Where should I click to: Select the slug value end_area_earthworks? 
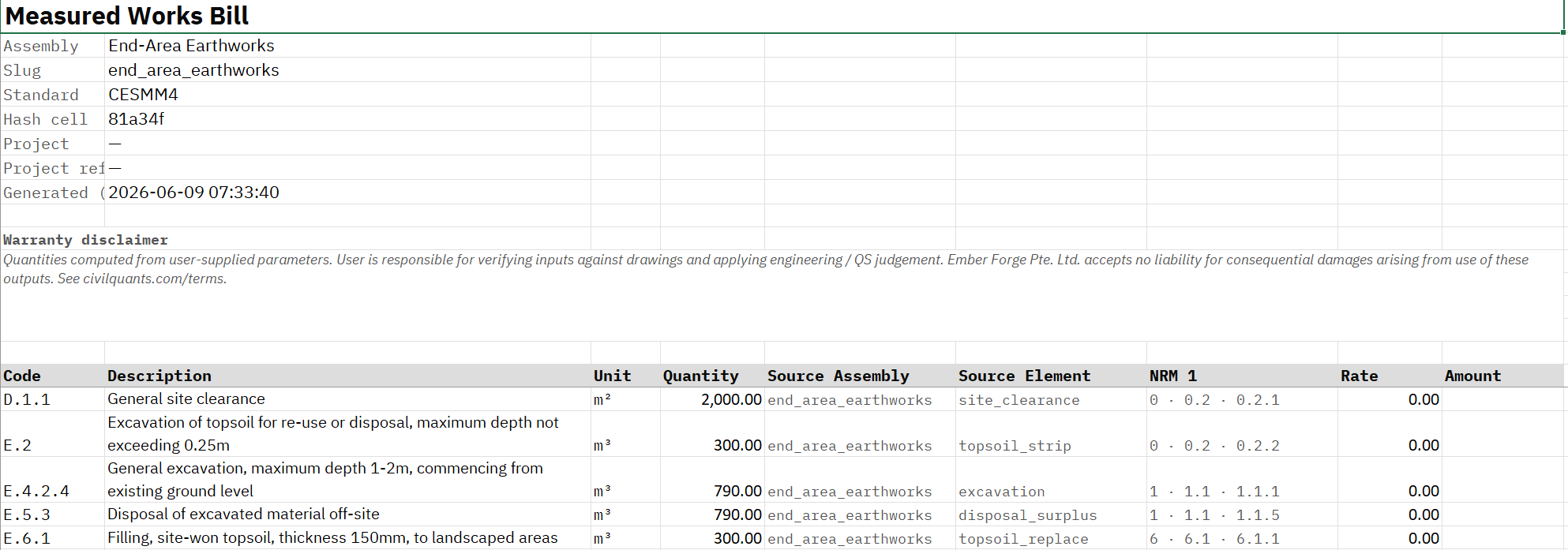click(193, 70)
